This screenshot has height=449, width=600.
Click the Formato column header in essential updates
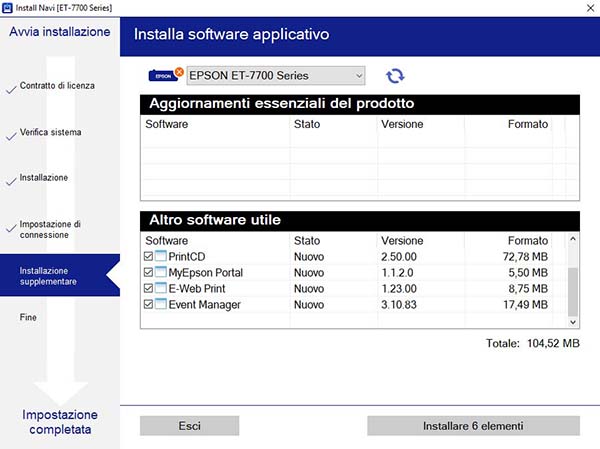(527, 125)
